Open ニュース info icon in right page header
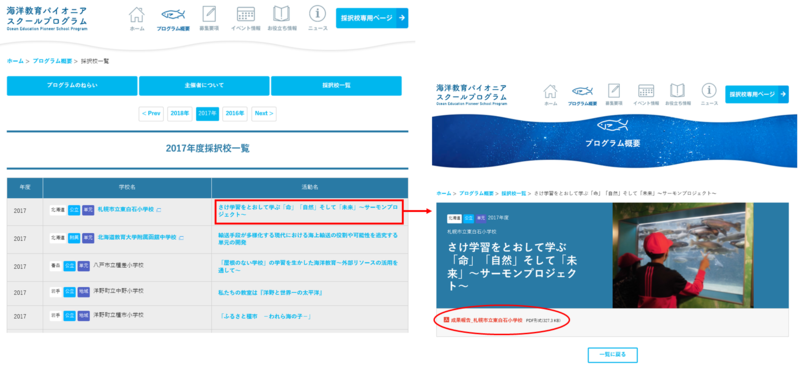Image resolution: width=800 pixels, height=370 pixels. click(x=709, y=94)
